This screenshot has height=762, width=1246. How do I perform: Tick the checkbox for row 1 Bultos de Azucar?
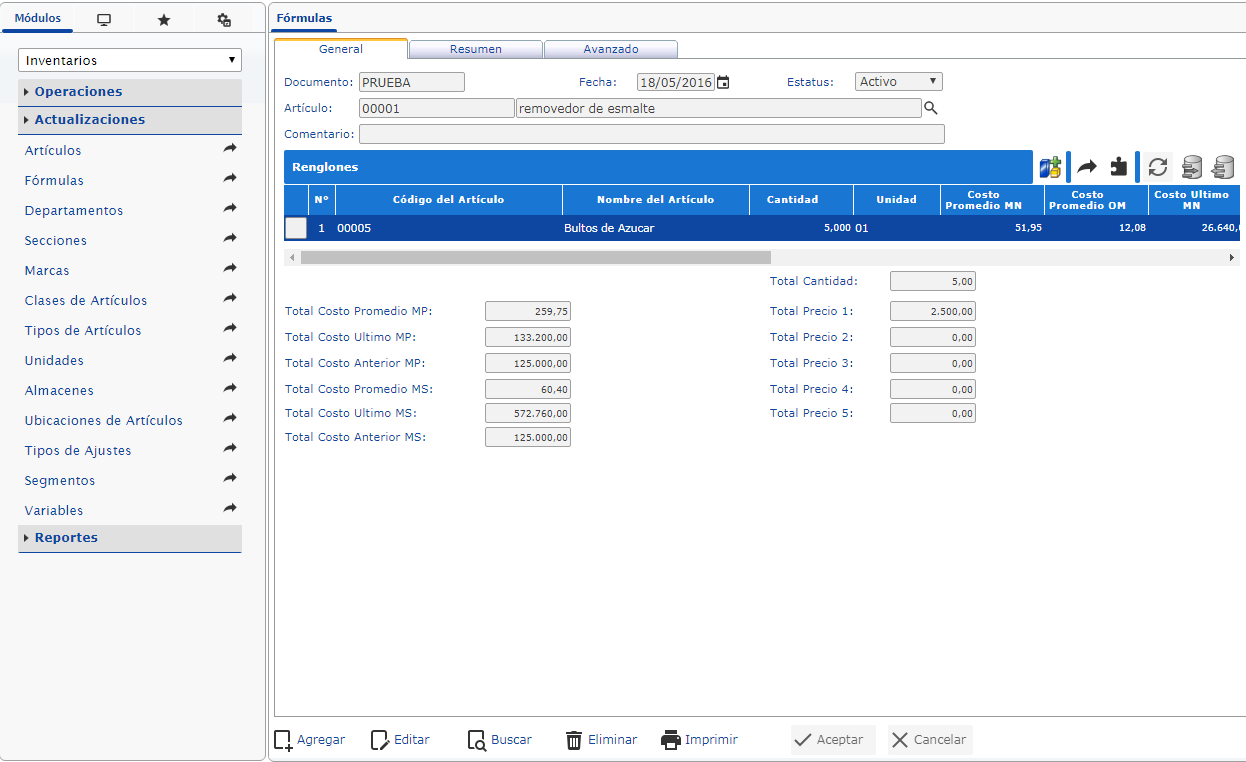point(296,228)
